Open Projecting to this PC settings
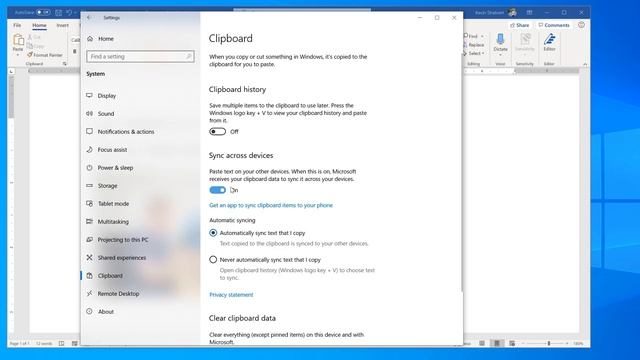 click(117, 240)
